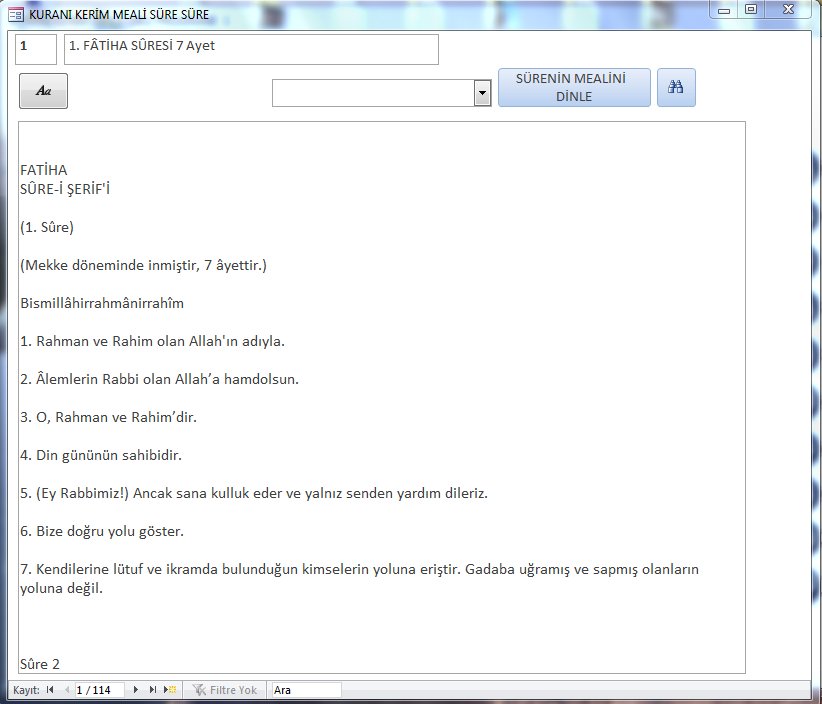Click the sure number field showing 1
The width and height of the screenshot is (822, 704).
(x=36, y=49)
